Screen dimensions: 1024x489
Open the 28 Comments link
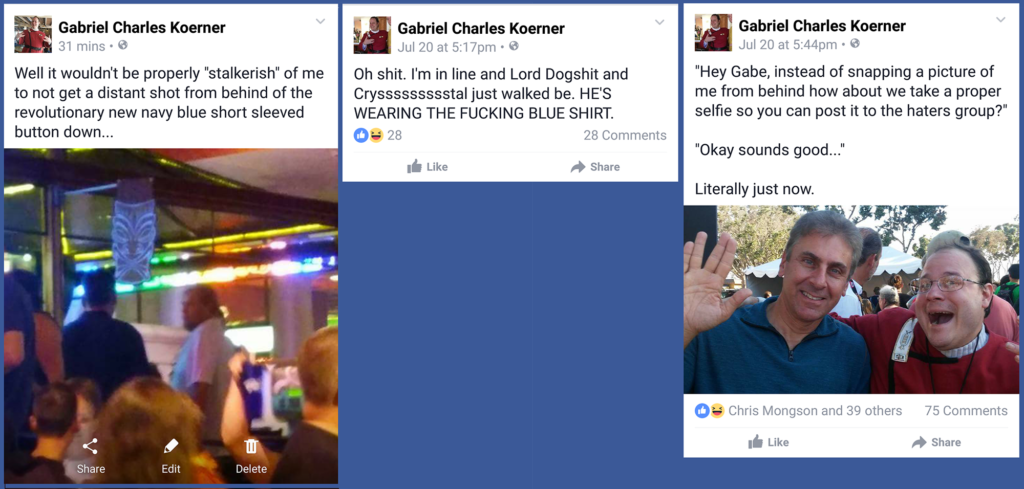tap(625, 135)
